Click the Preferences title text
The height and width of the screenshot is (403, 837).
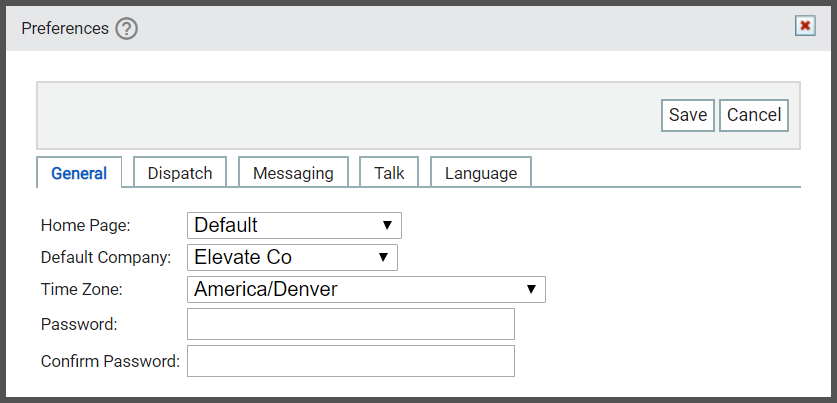tap(65, 28)
